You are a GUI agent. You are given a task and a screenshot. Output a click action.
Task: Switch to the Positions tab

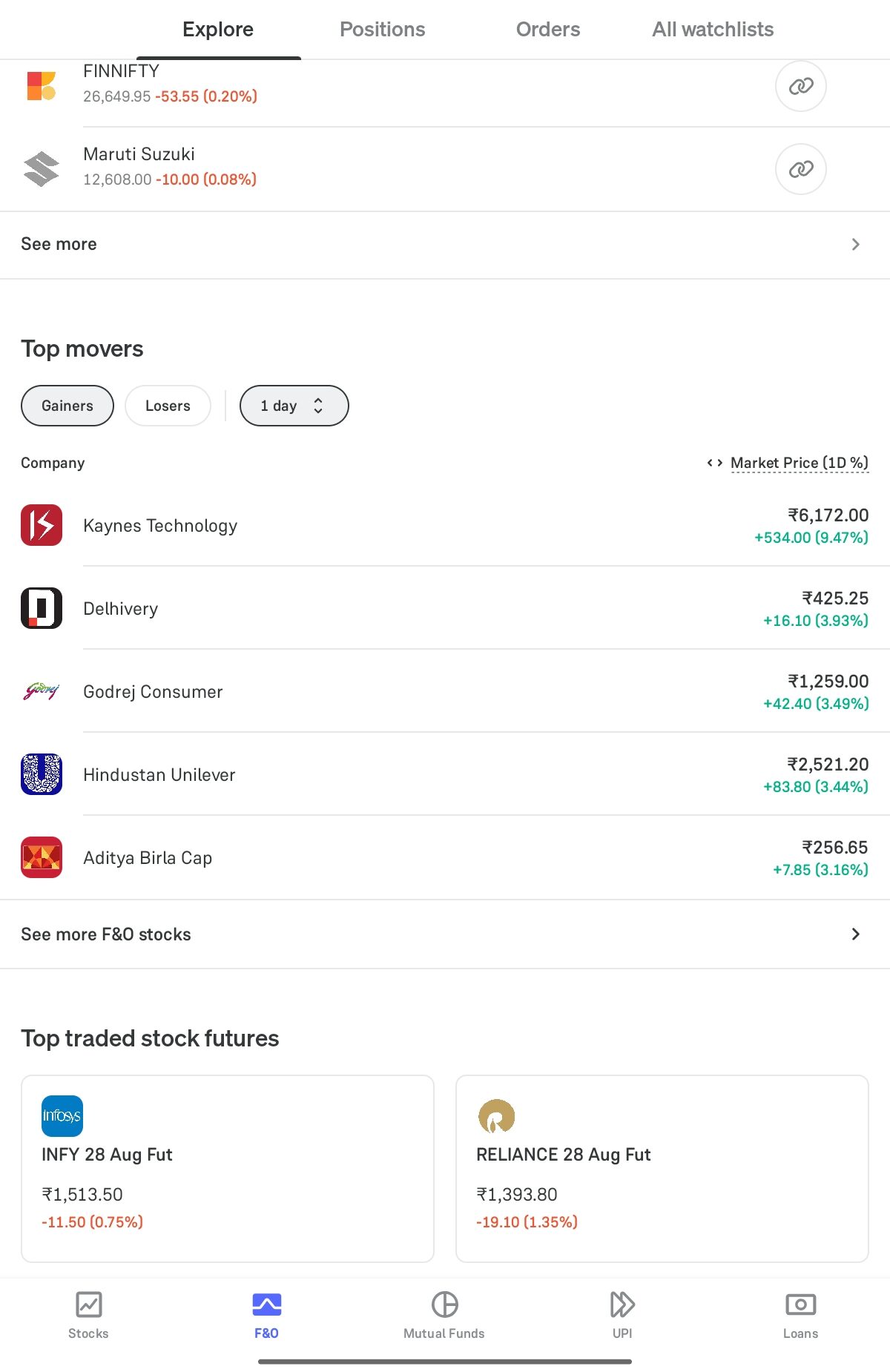point(383,30)
